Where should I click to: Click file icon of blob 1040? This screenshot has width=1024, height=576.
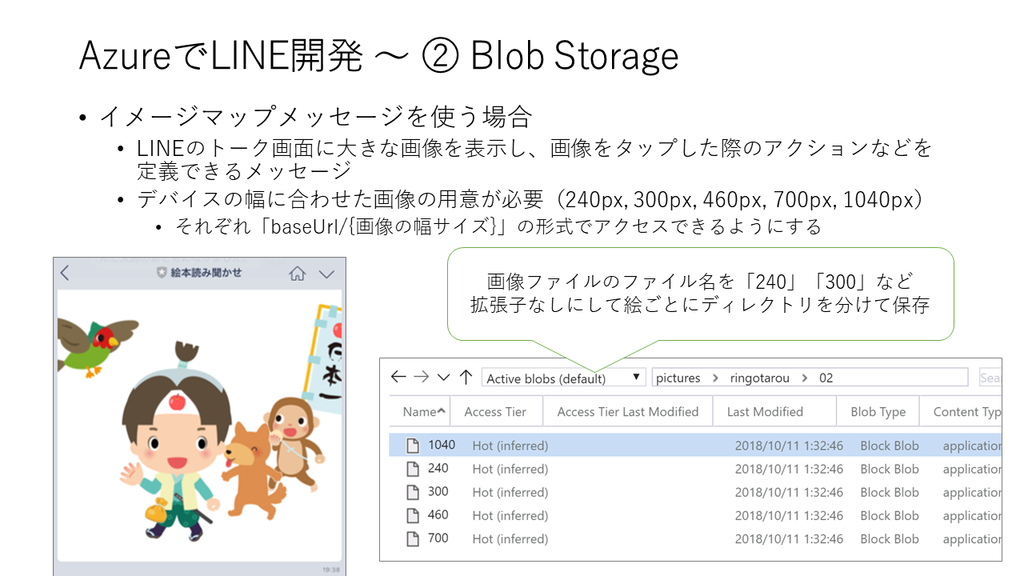pos(412,445)
